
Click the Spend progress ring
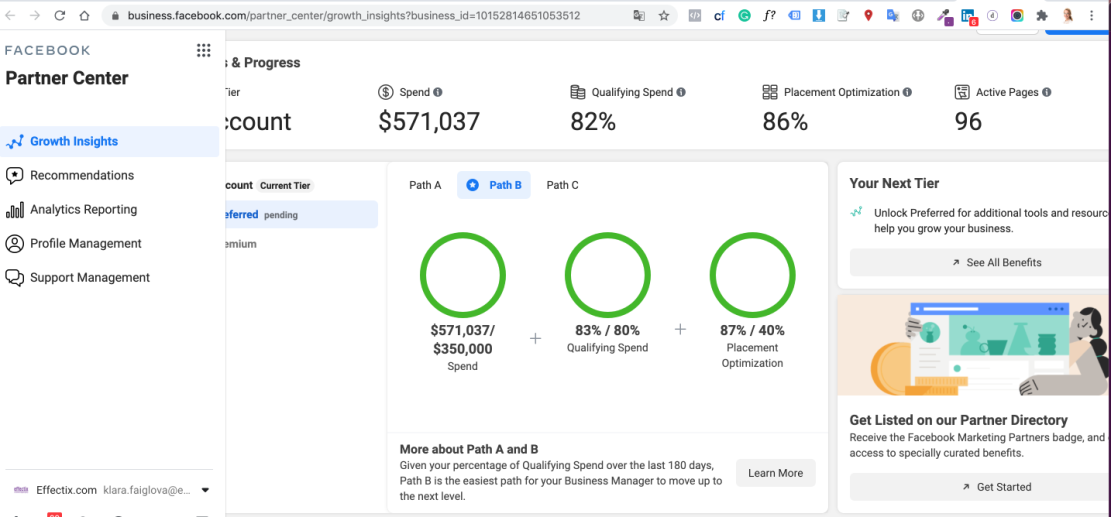pos(463,275)
